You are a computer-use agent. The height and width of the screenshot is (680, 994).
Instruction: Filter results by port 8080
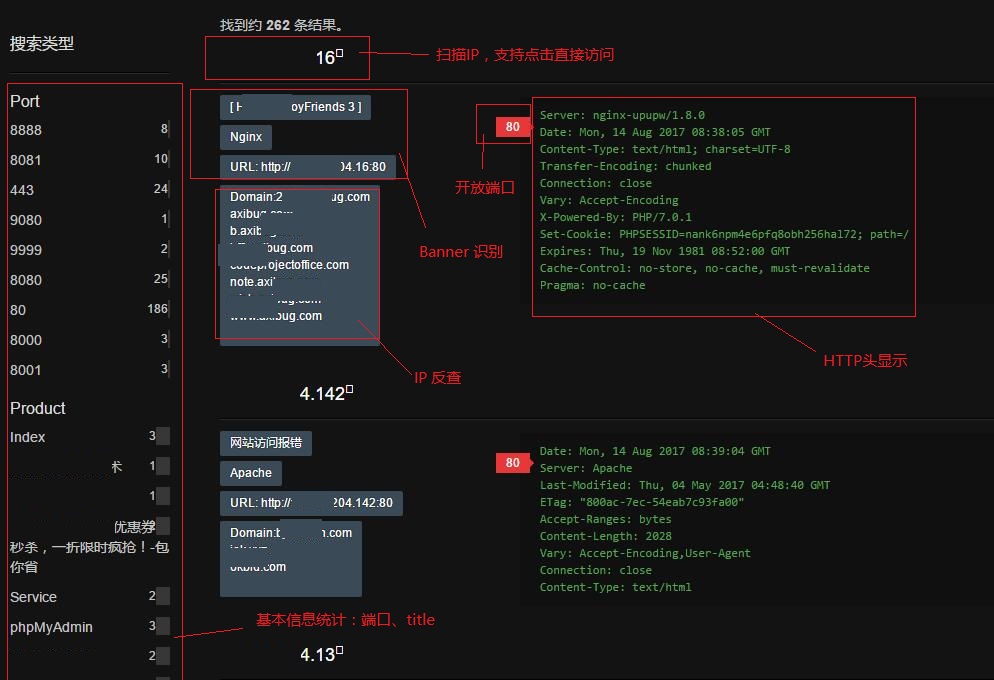[26, 280]
